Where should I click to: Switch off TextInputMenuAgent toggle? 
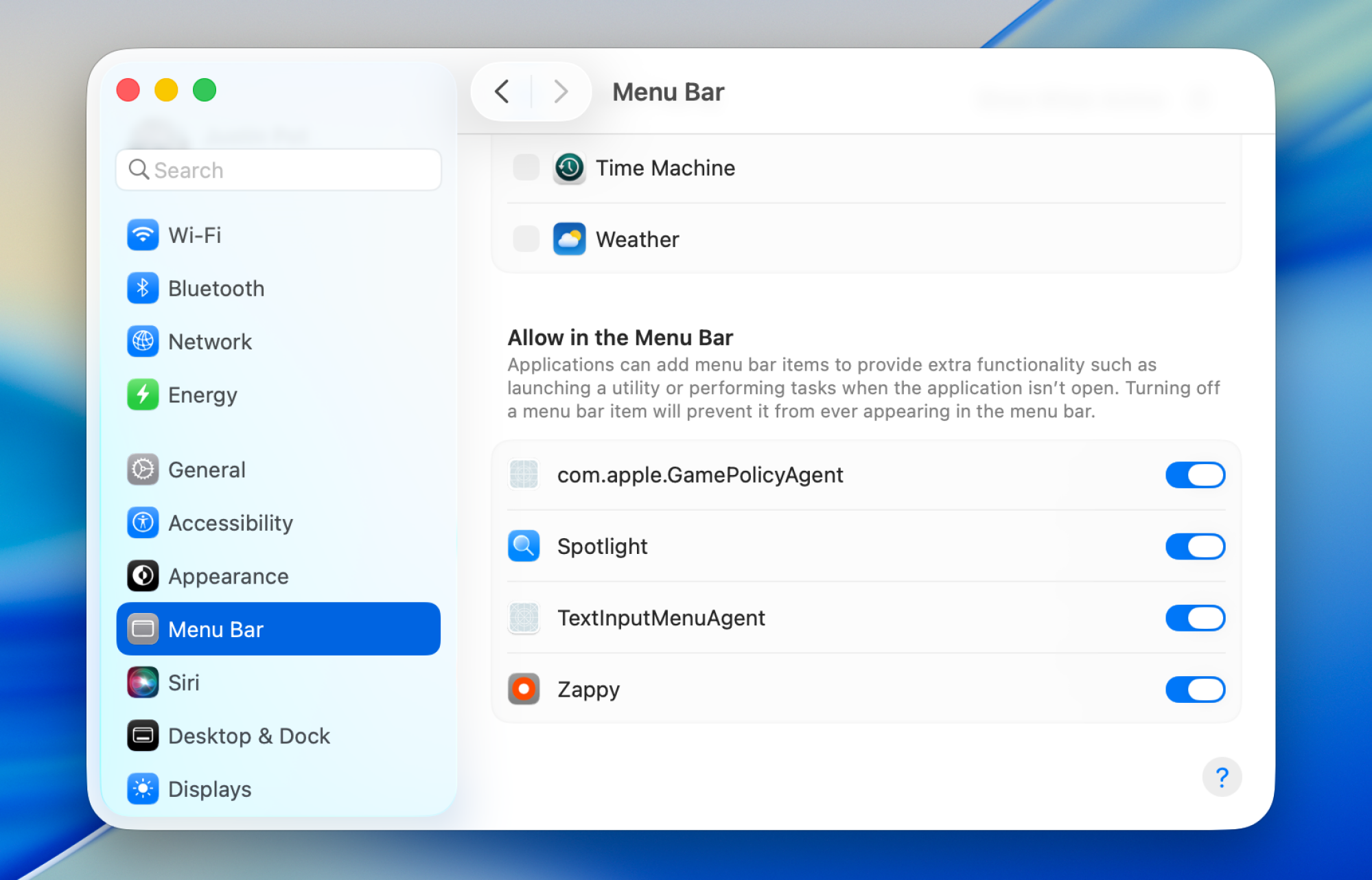pos(1195,618)
